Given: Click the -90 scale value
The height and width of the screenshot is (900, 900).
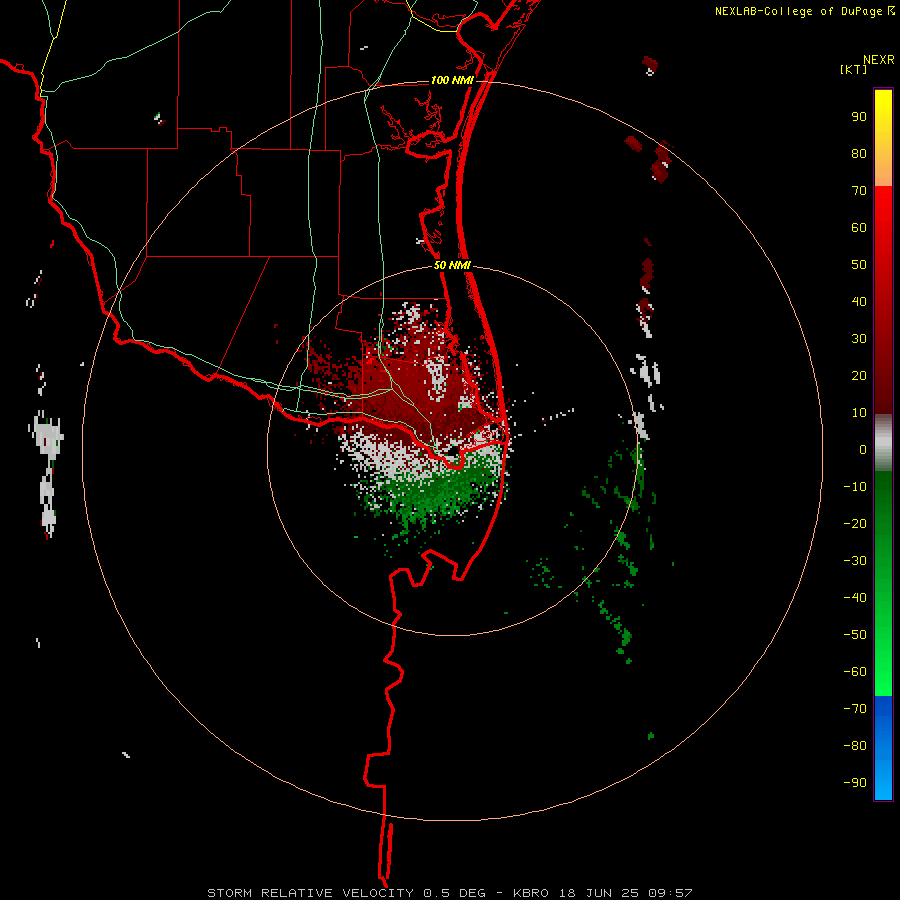Looking at the screenshot, I should 855,783.
